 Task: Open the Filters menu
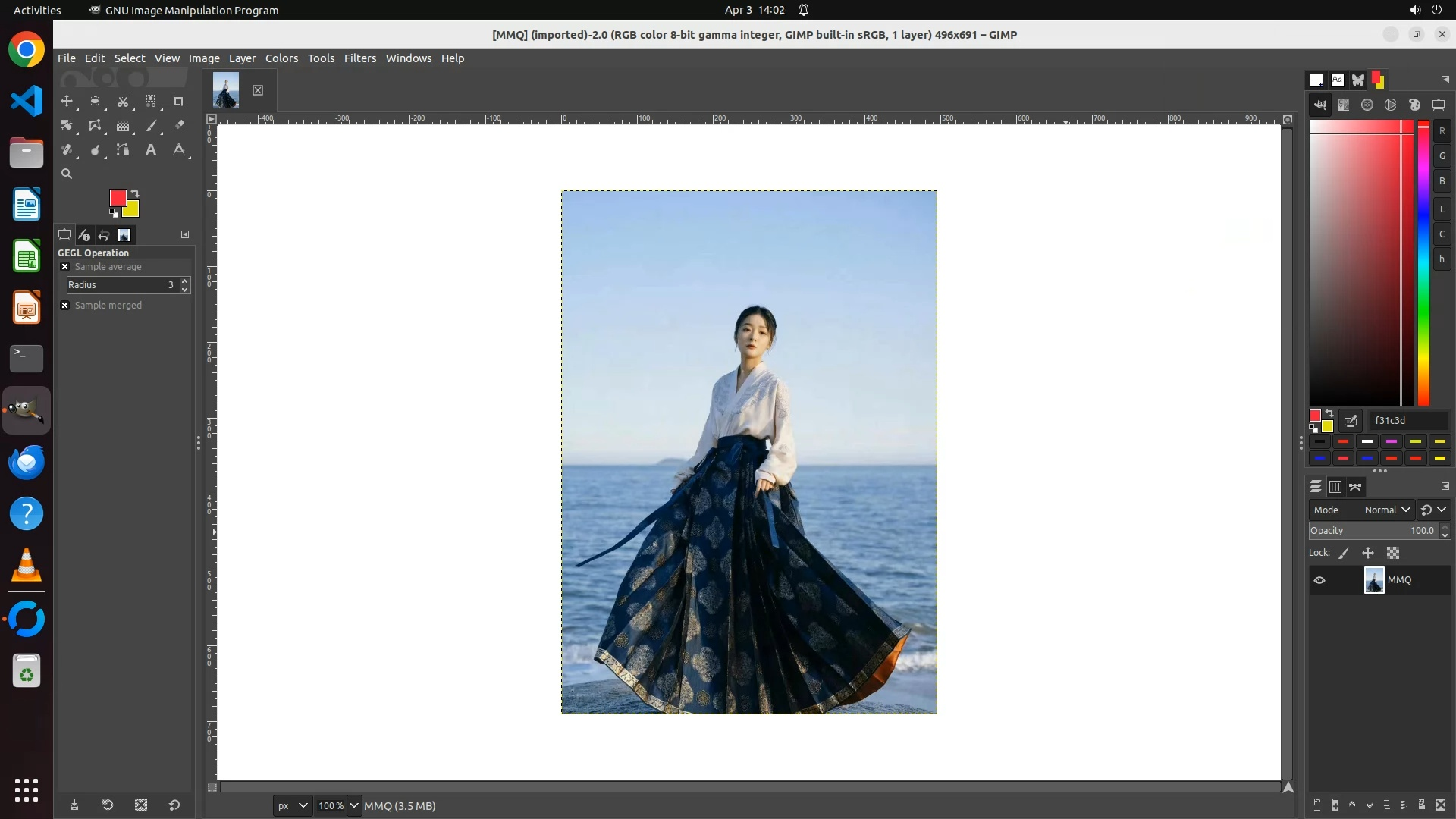click(359, 58)
